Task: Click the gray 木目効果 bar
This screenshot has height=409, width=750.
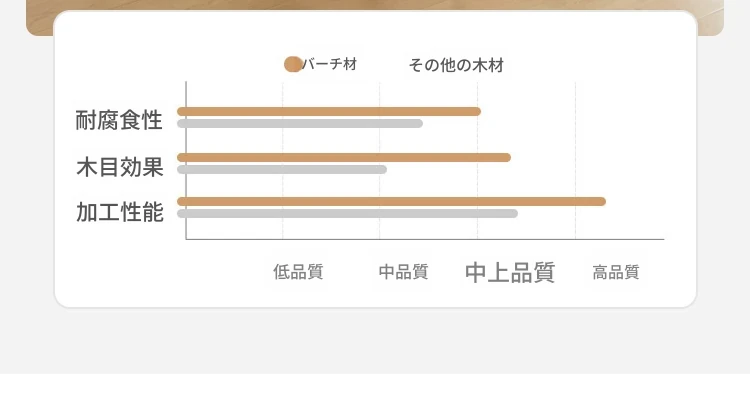Action: point(282,169)
